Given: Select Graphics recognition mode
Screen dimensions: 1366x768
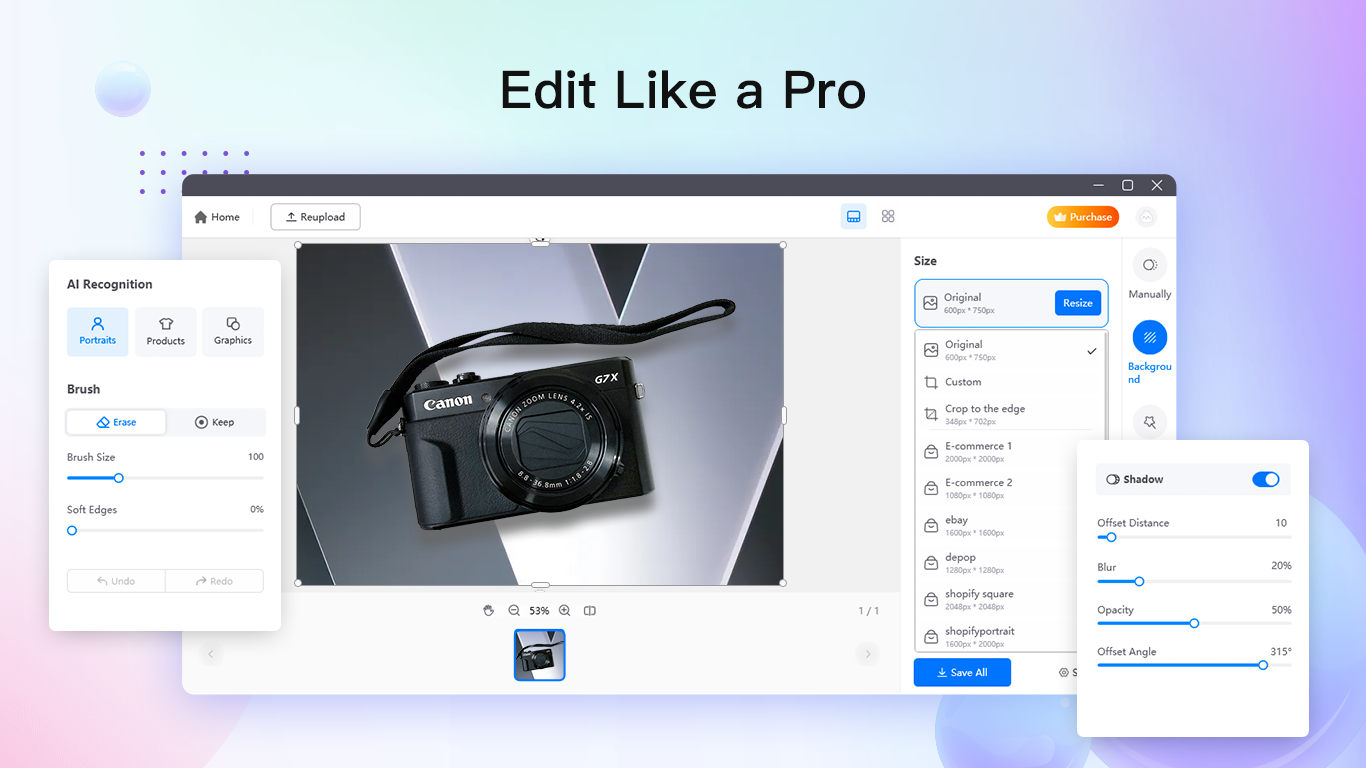Looking at the screenshot, I should [x=233, y=332].
